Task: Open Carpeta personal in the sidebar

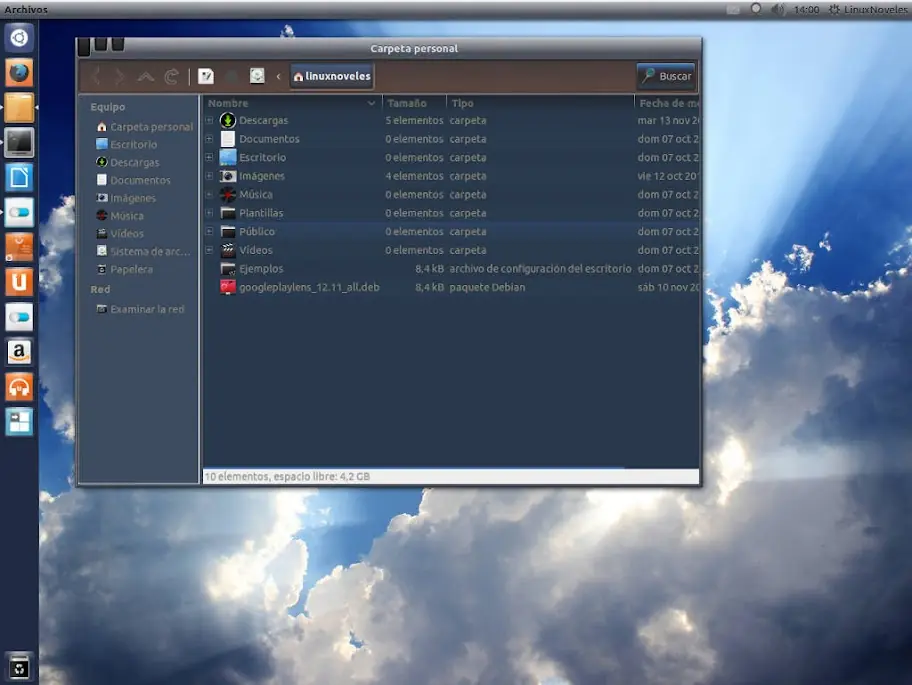Action: [144, 127]
